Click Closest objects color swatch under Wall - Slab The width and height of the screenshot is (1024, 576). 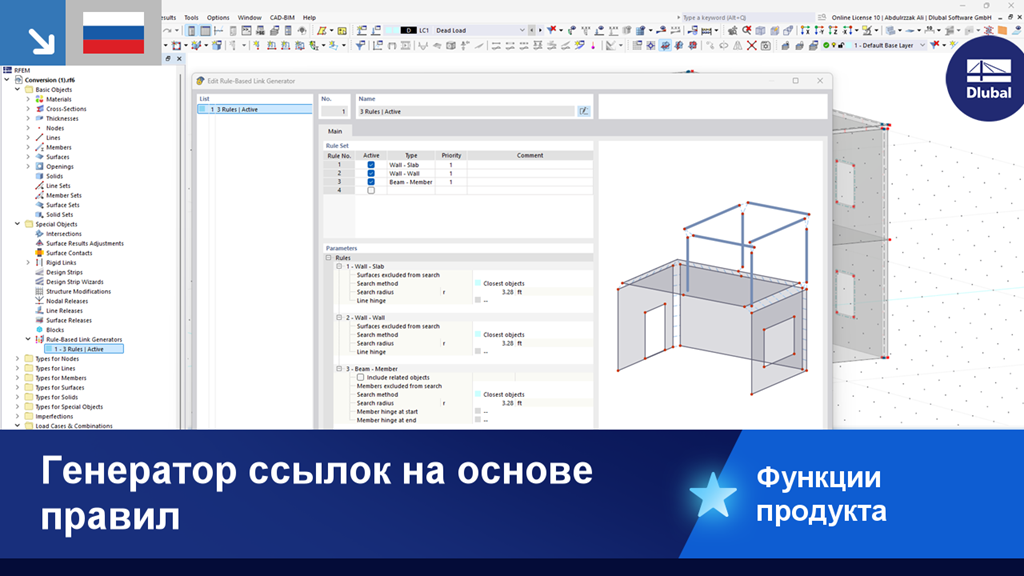[x=477, y=283]
